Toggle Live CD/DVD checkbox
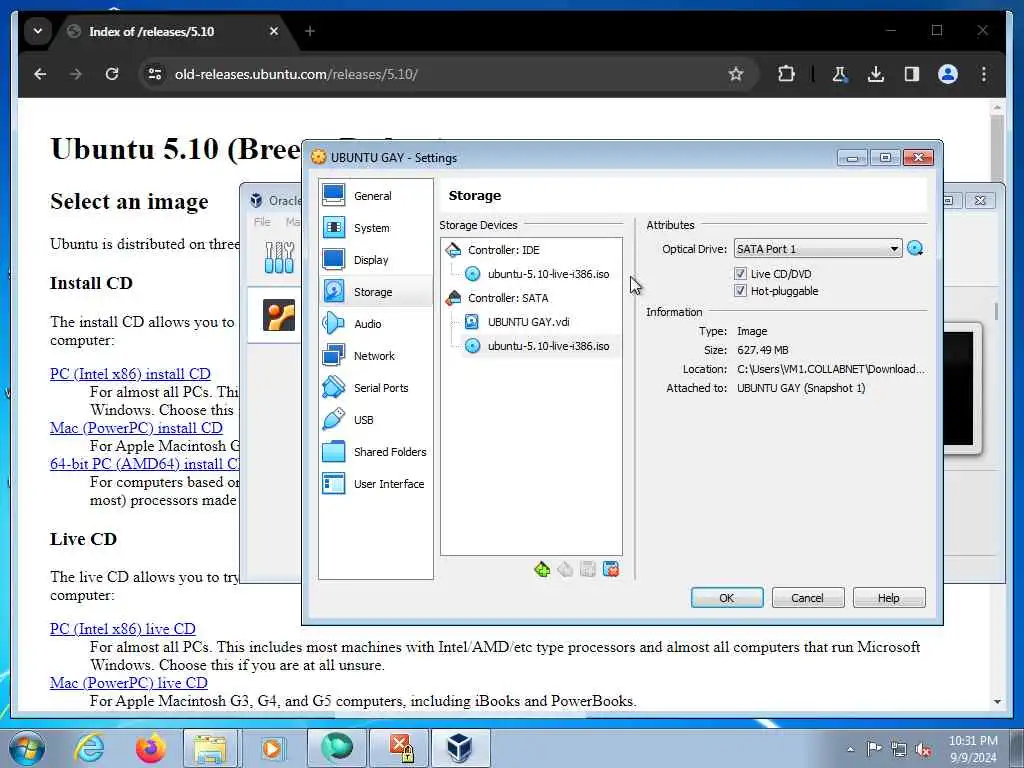The width and height of the screenshot is (1024, 768). coord(740,274)
